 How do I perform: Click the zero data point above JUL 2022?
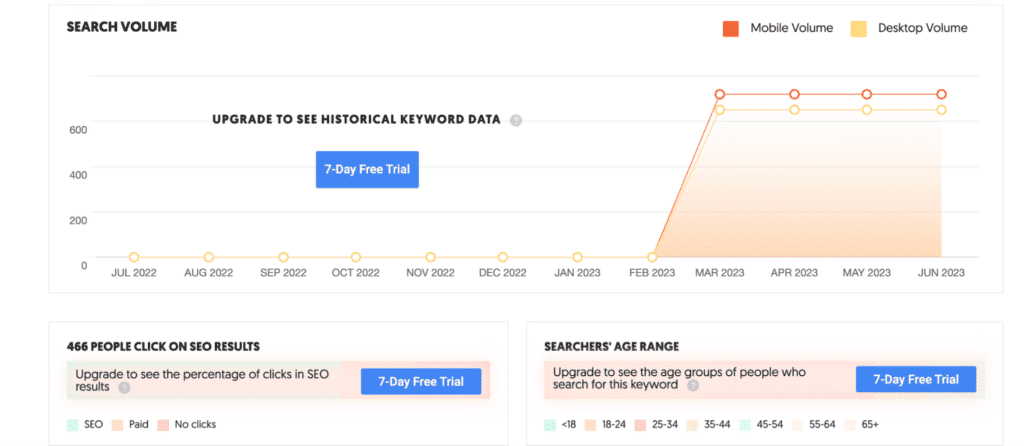[134, 257]
